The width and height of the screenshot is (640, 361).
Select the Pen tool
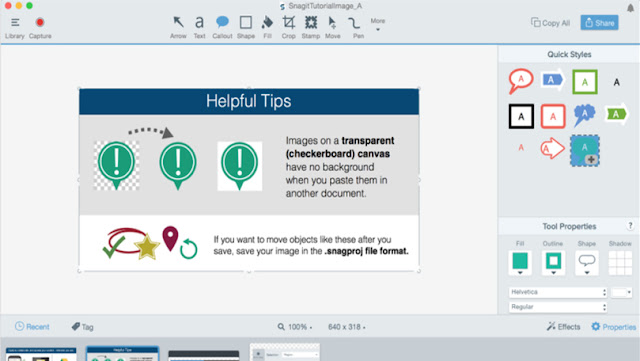[x=358, y=28]
